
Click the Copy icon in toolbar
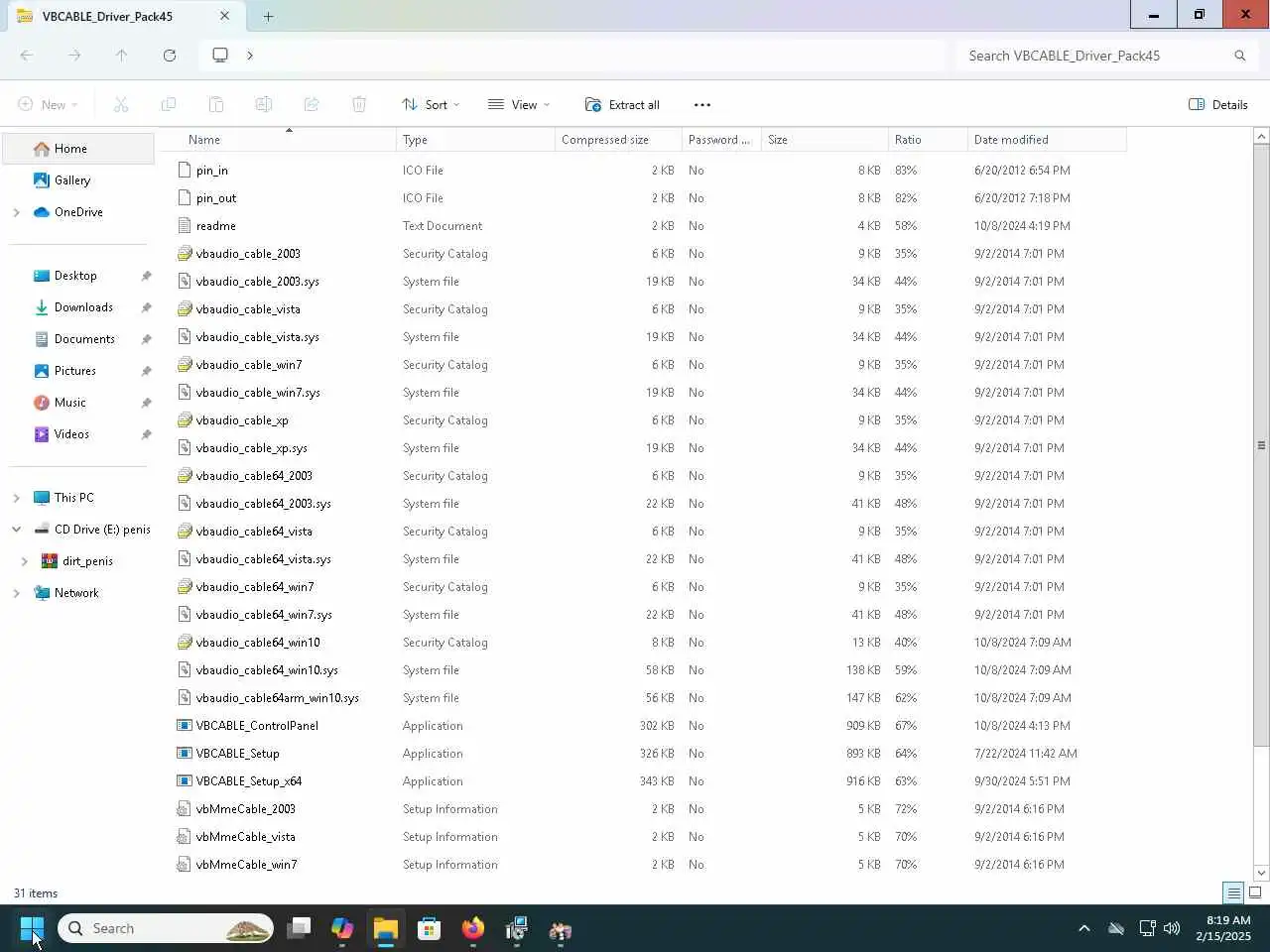tap(169, 104)
